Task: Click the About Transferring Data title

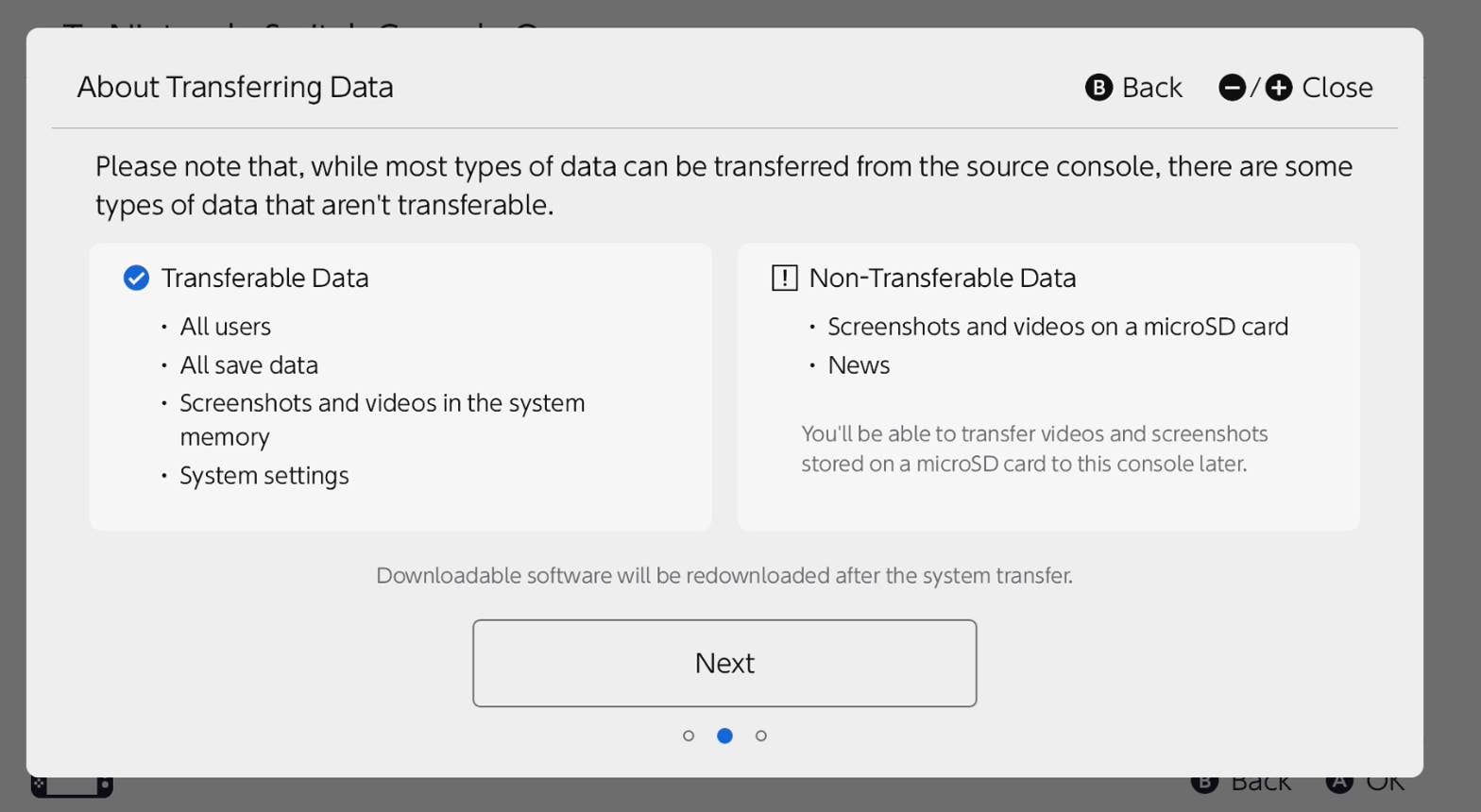Action: click(235, 87)
